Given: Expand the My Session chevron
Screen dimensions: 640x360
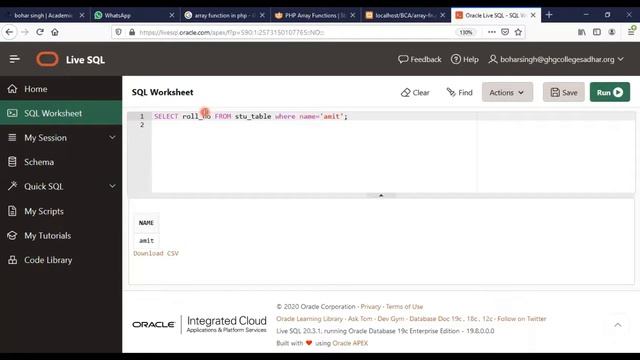Looking at the screenshot, I should [112, 138].
